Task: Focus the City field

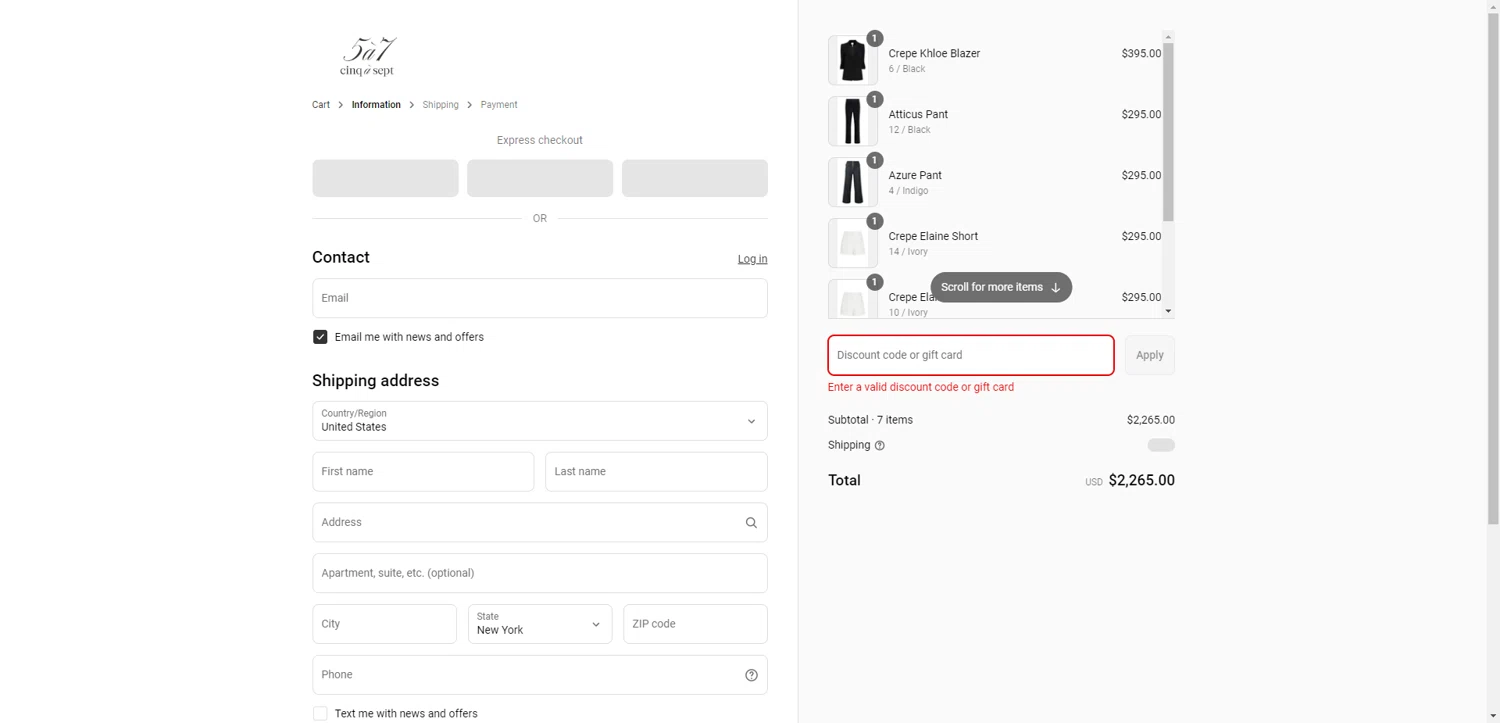Action: pos(384,624)
